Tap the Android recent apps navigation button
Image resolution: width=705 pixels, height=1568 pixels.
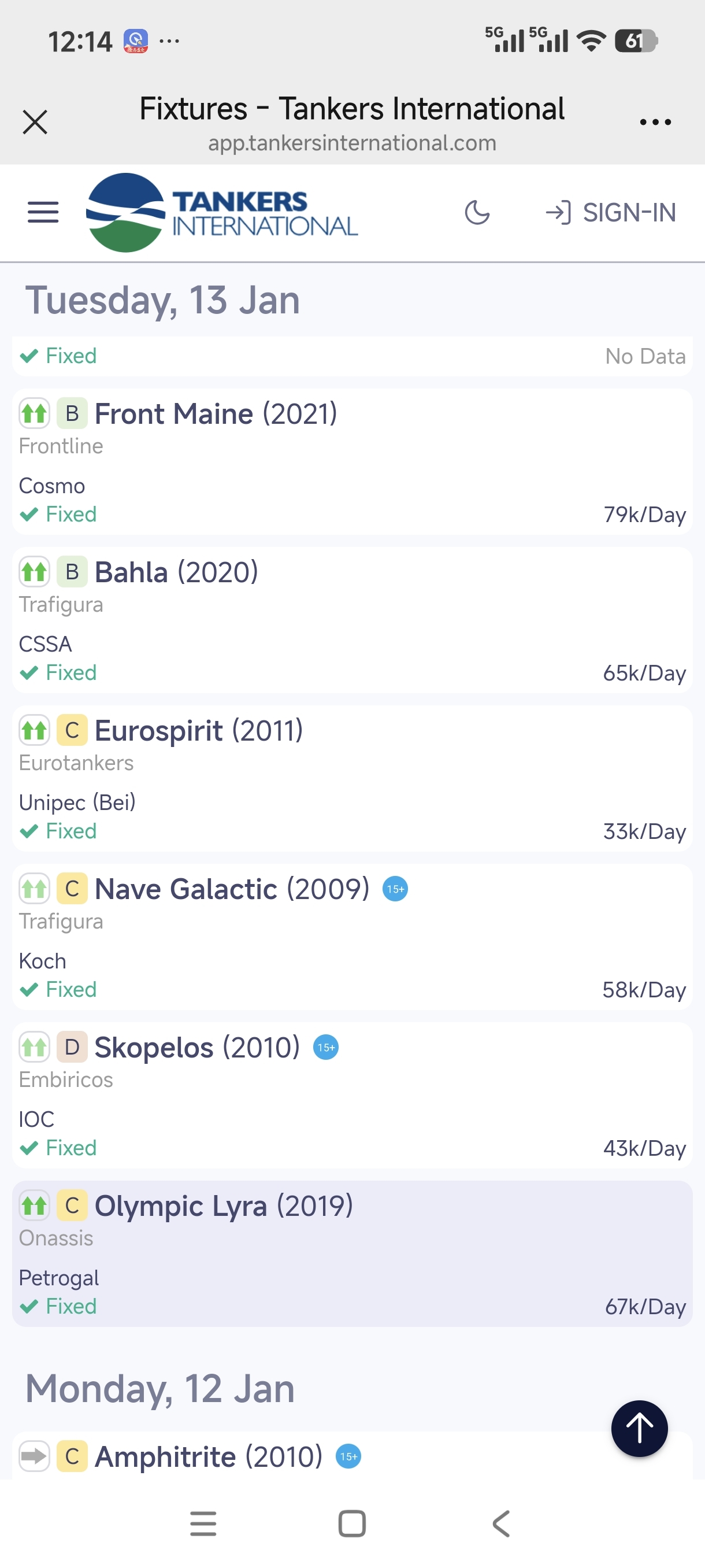[x=203, y=1523]
